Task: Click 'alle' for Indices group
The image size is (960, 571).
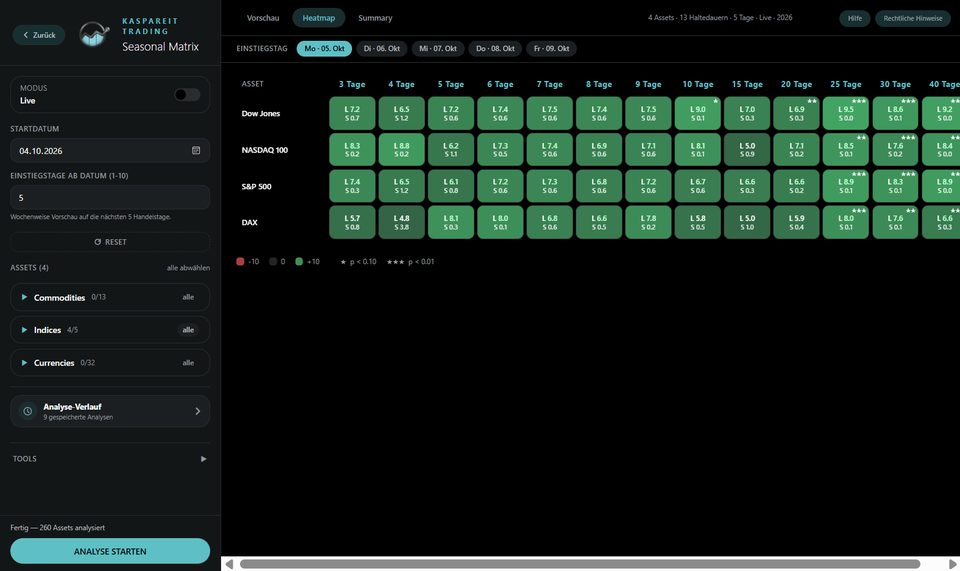Action: [x=188, y=330]
